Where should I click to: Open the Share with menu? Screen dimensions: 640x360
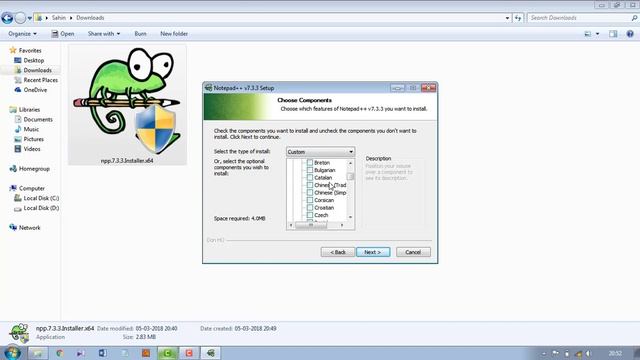point(104,34)
